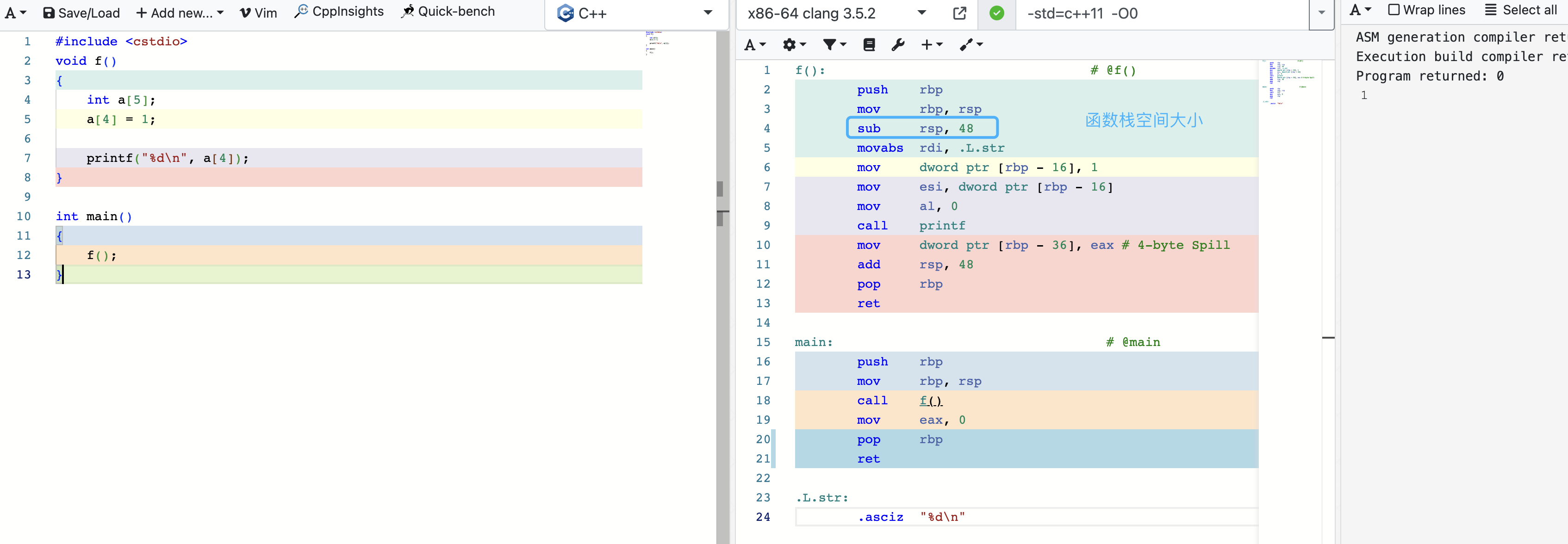Click assembly line 'call printf'
Screen dimensions: 1568x544
(911, 226)
